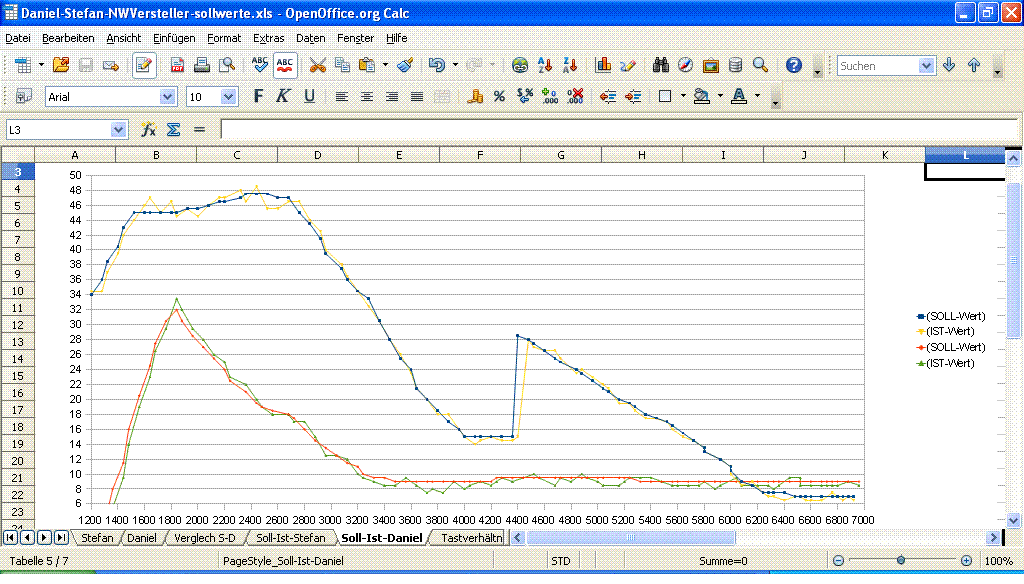
Task: Apply percent number format
Action: click(x=500, y=97)
